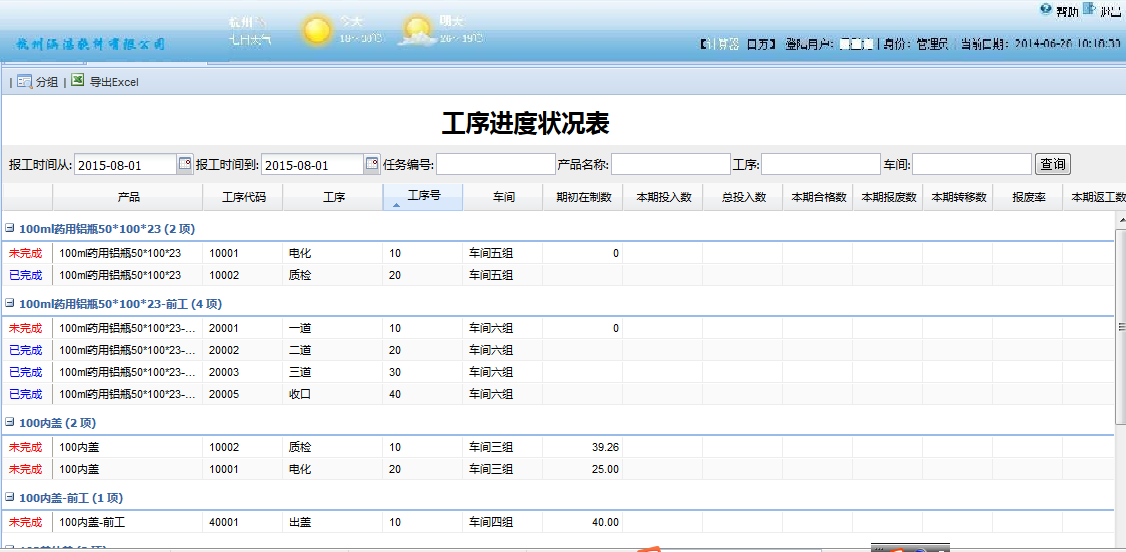Click the Excel export icon
The image size is (1126, 552).
pyautogui.click(x=77, y=81)
